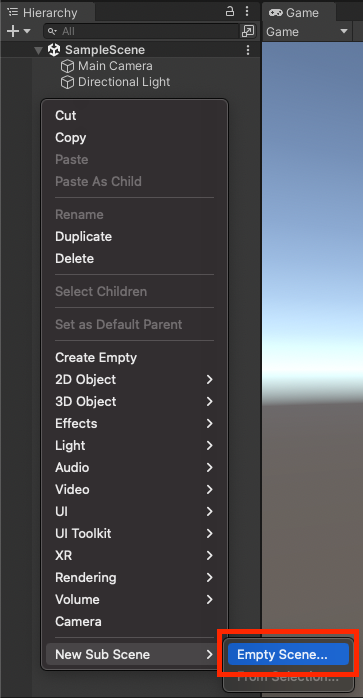Collapse the SampleScene foldout triangle

[x=39, y=50]
